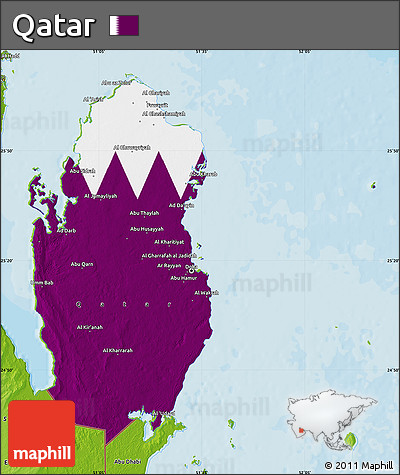Click the Ad Darb town label
Image resolution: width=400 pixels, height=475 pixels.
[x=67, y=230]
